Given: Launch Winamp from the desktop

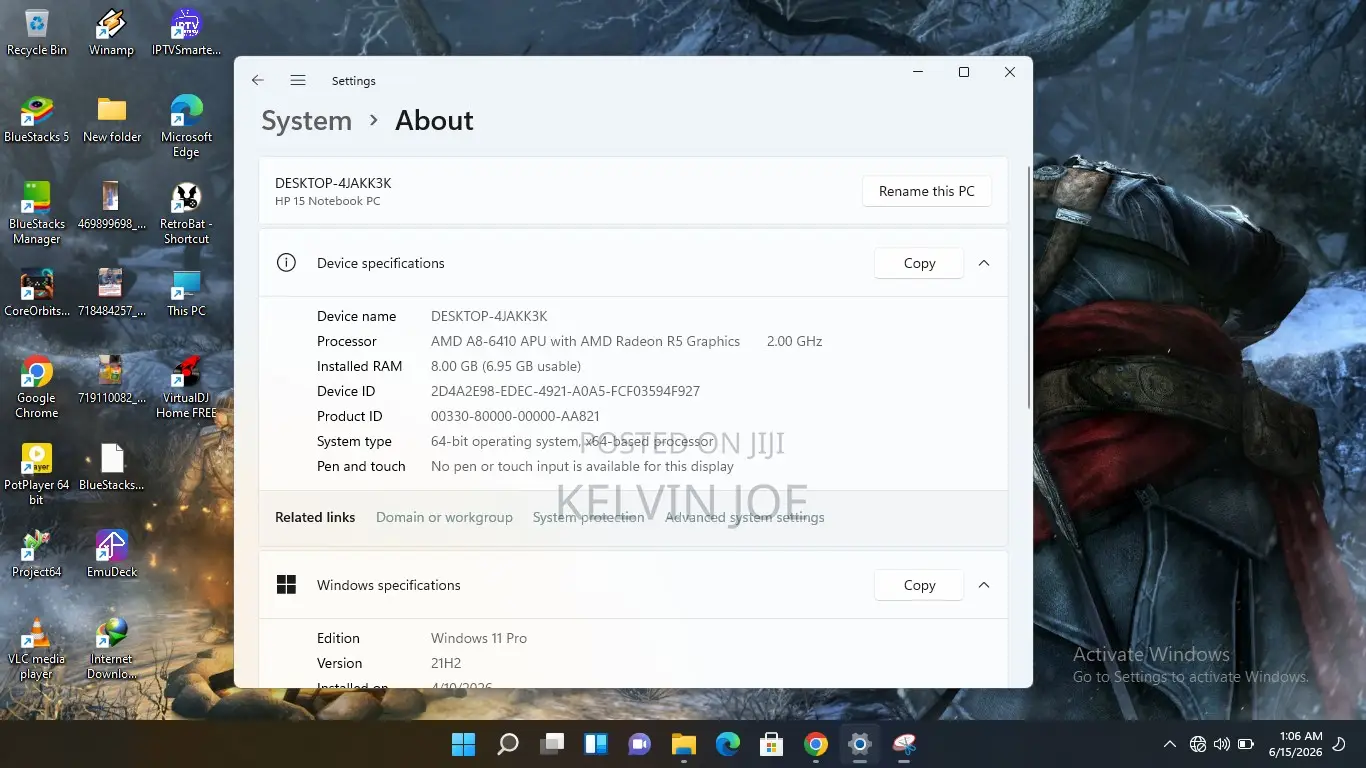Looking at the screenshot, I should 111,33.
